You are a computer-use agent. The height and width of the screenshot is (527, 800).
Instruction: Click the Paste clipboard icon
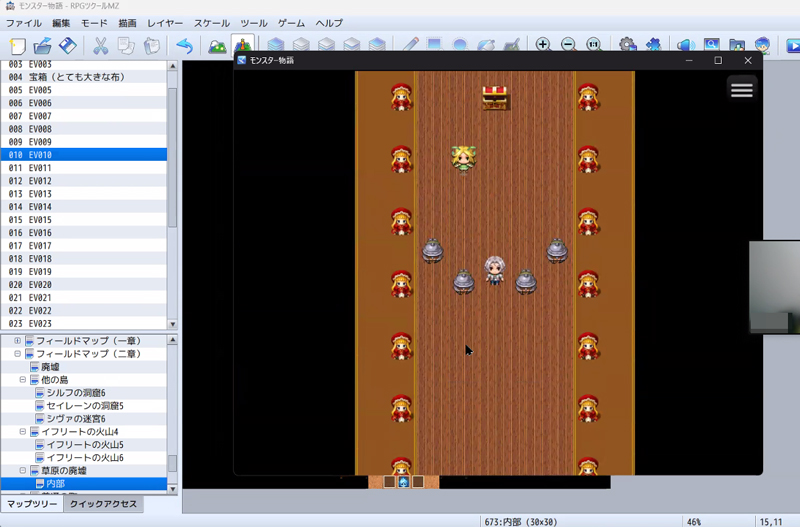152,46
